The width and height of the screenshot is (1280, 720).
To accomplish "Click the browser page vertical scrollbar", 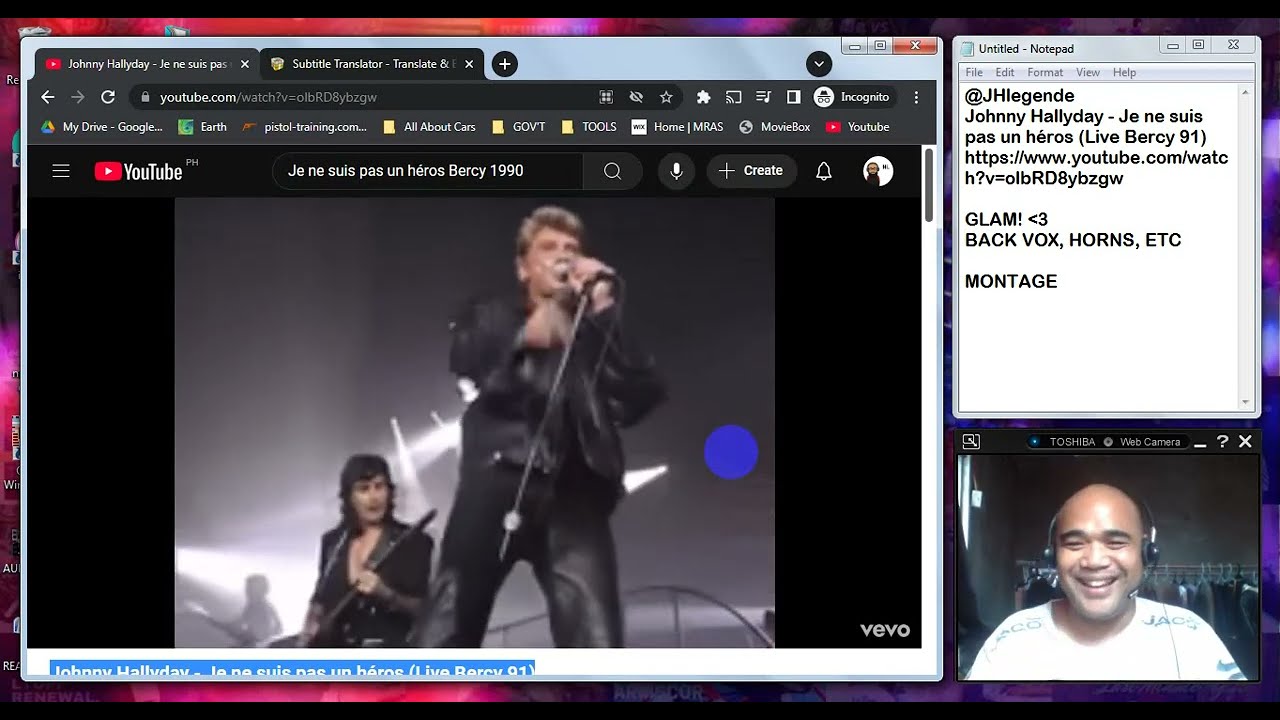I will (928, 188).
